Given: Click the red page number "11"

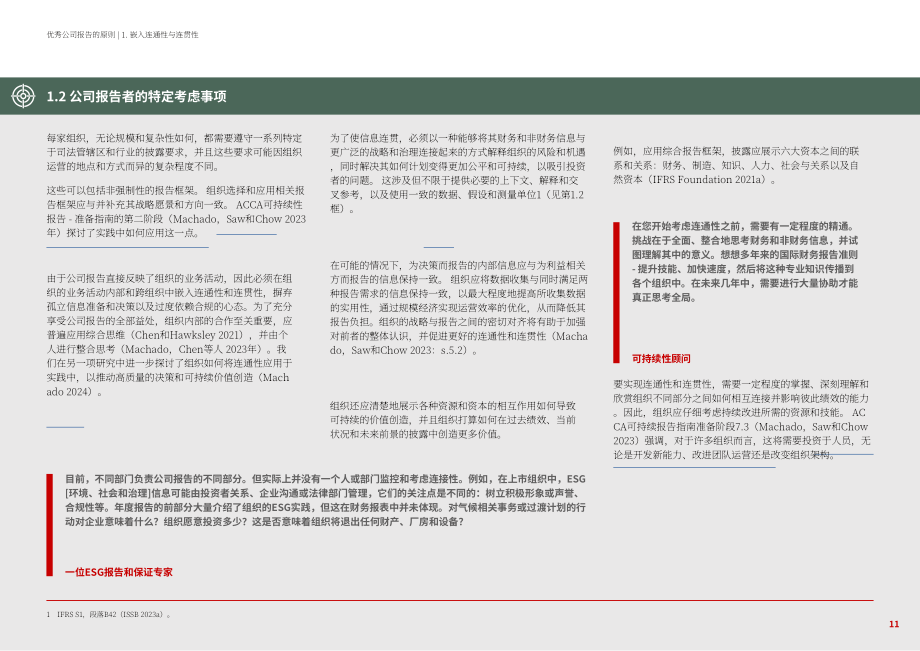Looking at the screenshot, I should (x=894, y=624).
